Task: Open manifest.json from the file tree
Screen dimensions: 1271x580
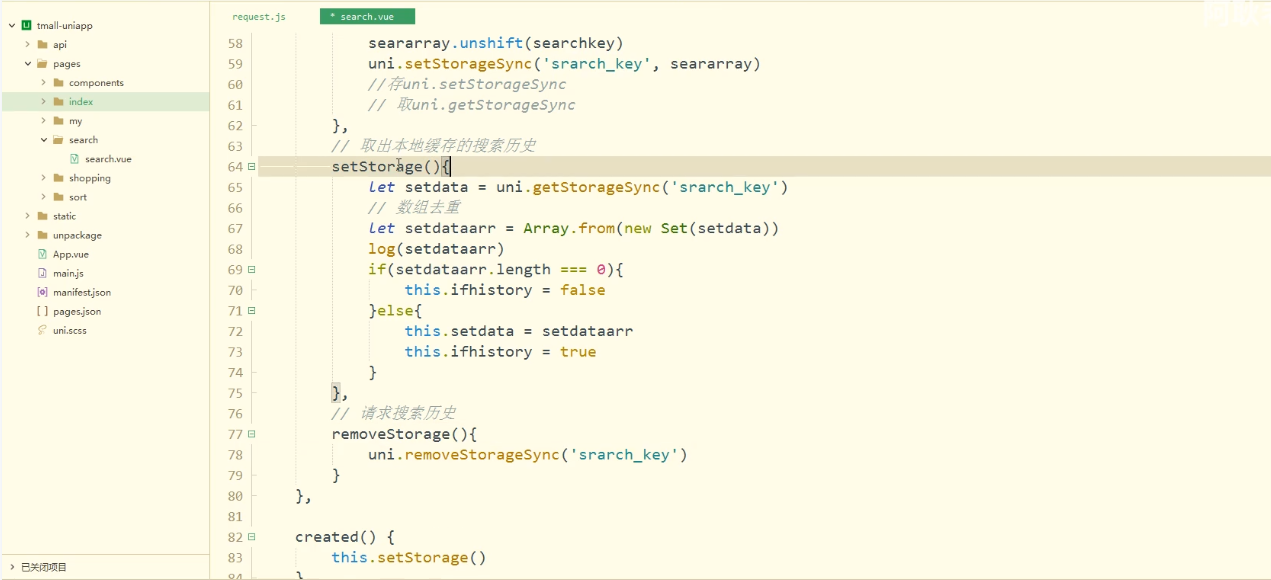Action: [x=82, y=292]
